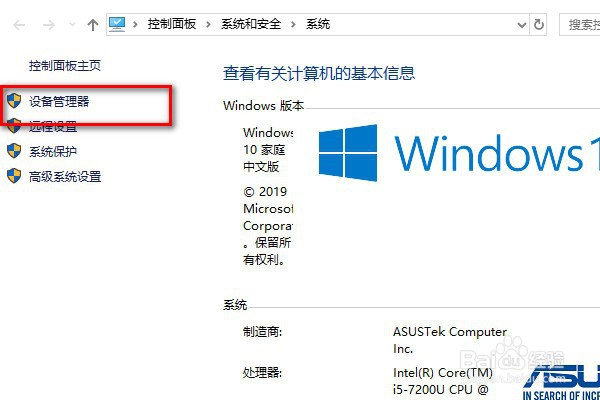
Task: Open 设备管理器 link
Action: pyautogui.click(x=59, y=101)
